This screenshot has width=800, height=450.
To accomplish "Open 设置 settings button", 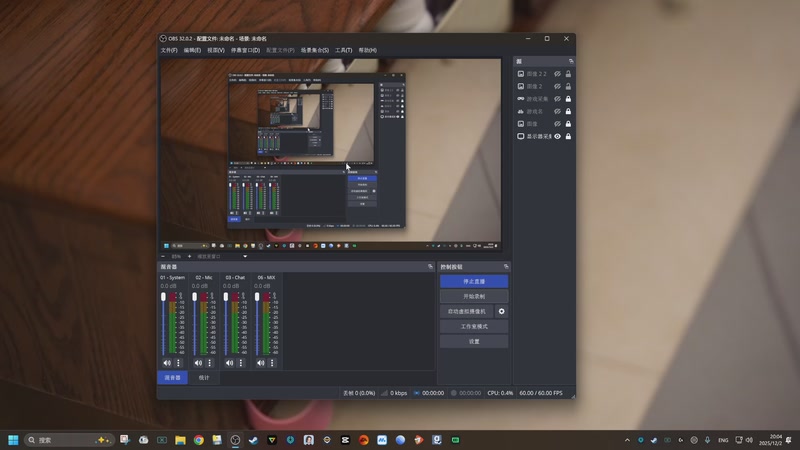I will coord(474,341).
